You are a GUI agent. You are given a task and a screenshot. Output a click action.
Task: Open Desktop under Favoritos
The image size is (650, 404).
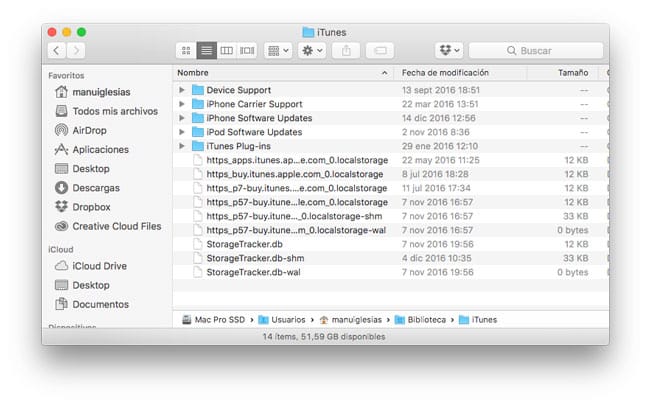[82, 169]
